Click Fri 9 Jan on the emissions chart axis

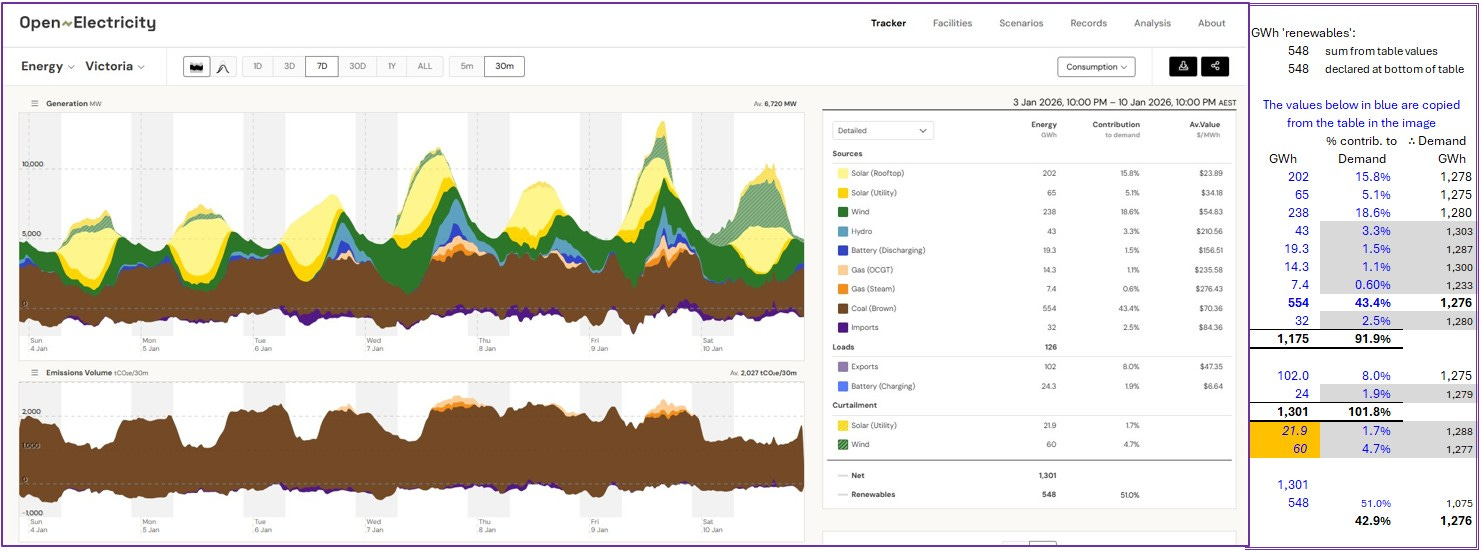(x=599, y=525)
